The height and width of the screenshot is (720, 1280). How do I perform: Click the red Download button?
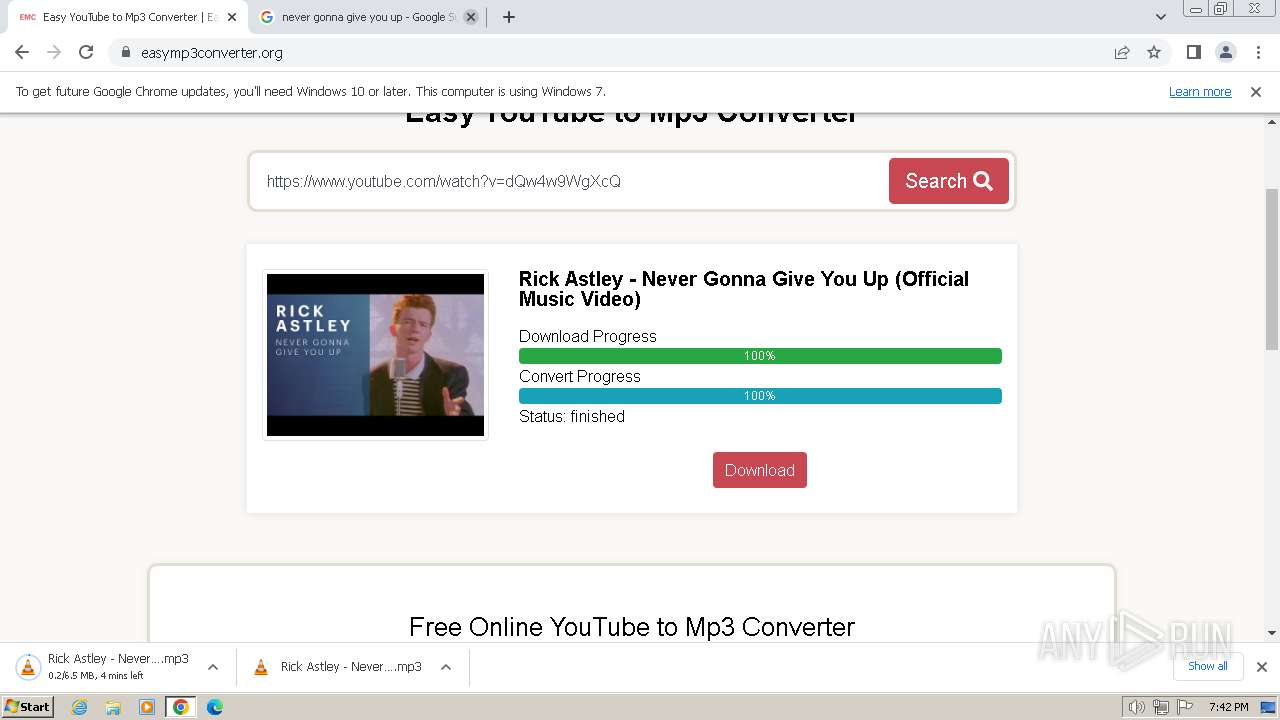760,470
